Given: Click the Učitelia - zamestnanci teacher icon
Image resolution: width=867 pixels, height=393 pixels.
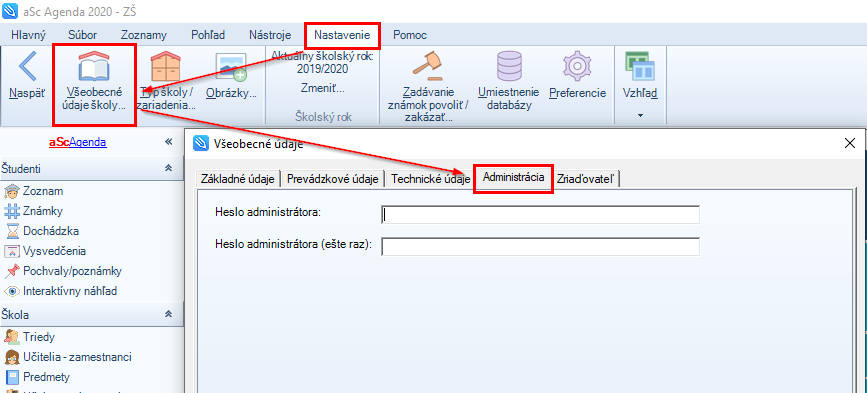Looking at the screenshot, I should [12, 357].
